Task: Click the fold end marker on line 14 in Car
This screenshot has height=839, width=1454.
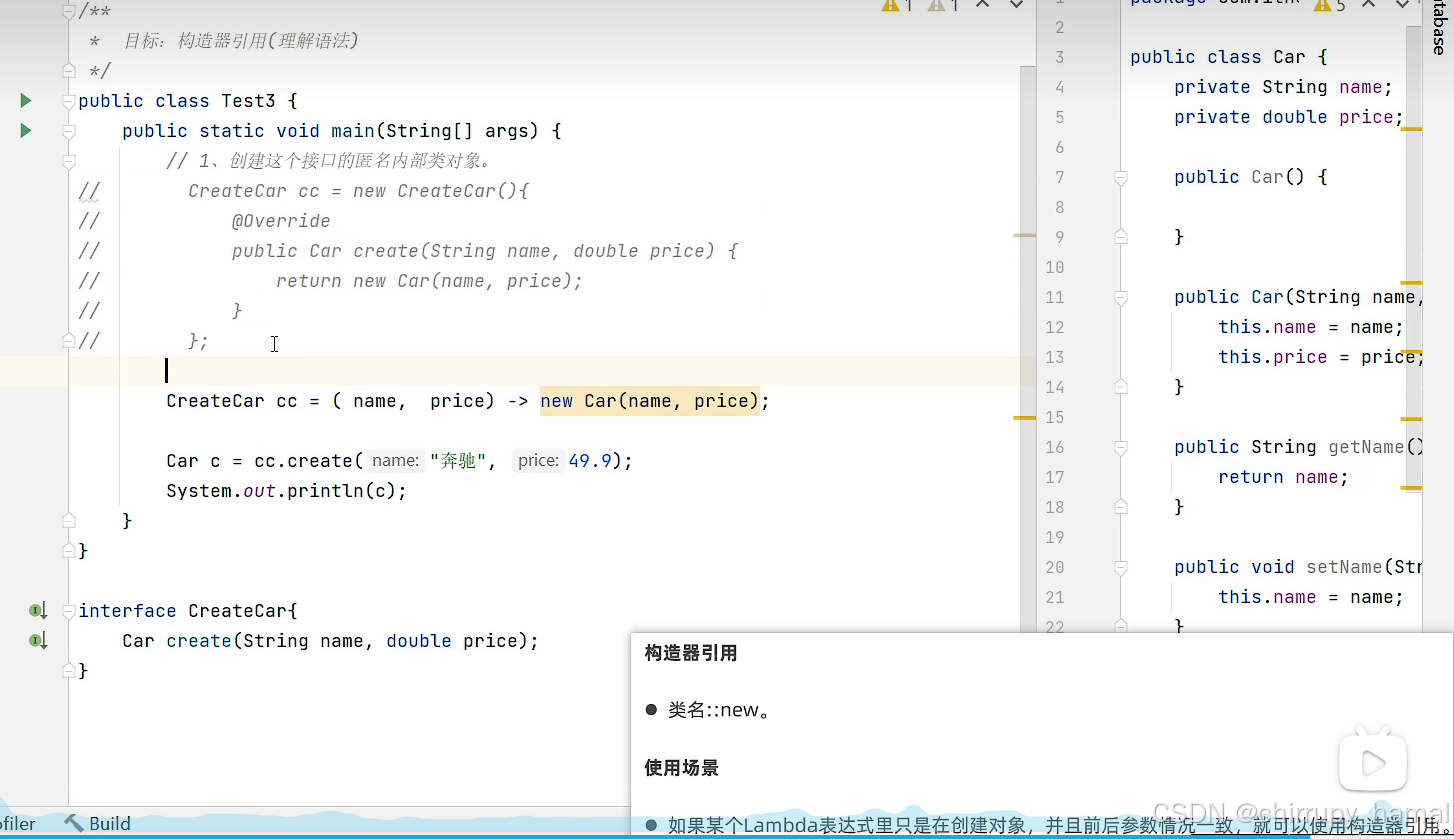Action: 1120,386
